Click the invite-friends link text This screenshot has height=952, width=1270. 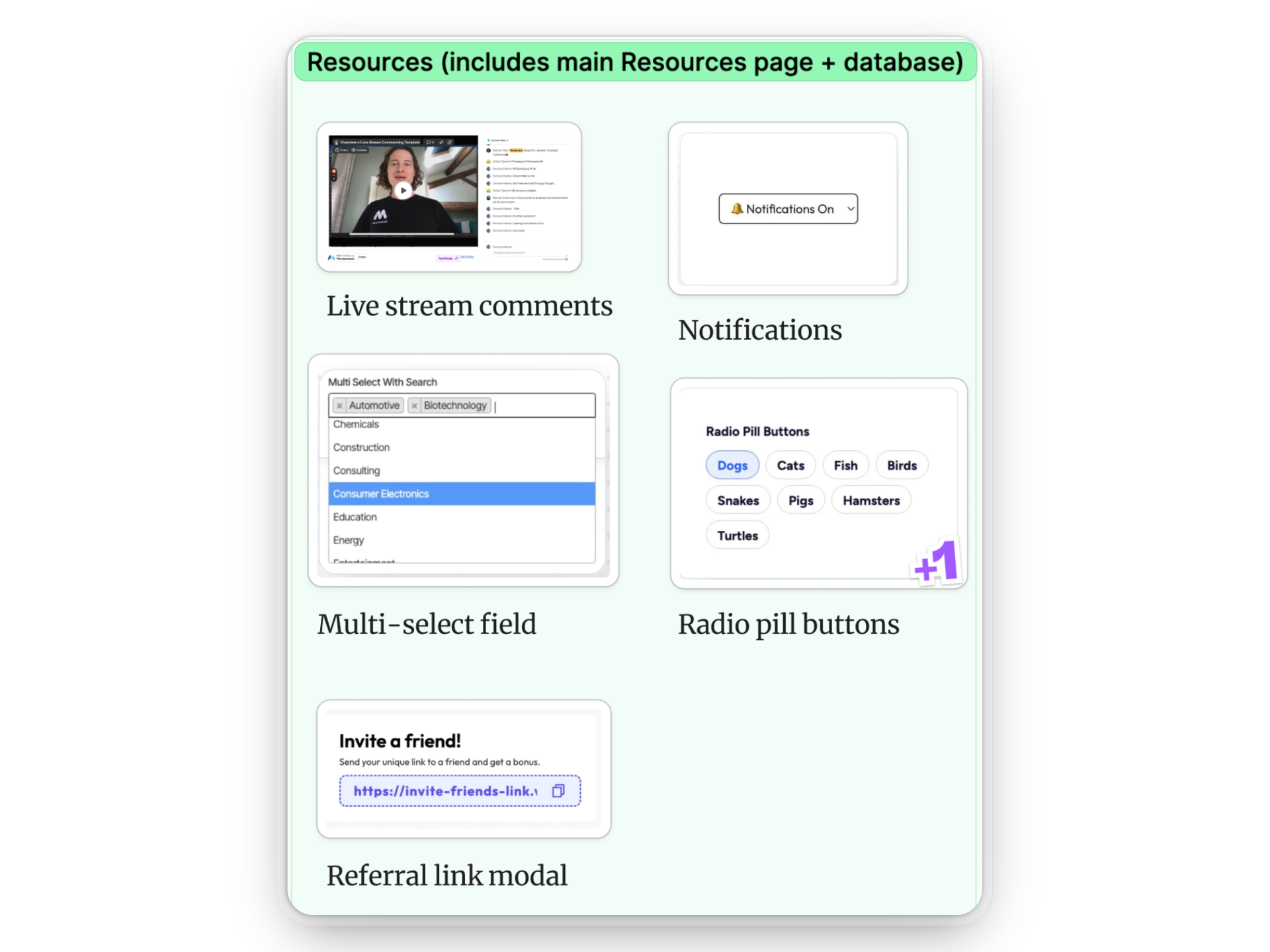pyautogui.click(x=445, y=791)
